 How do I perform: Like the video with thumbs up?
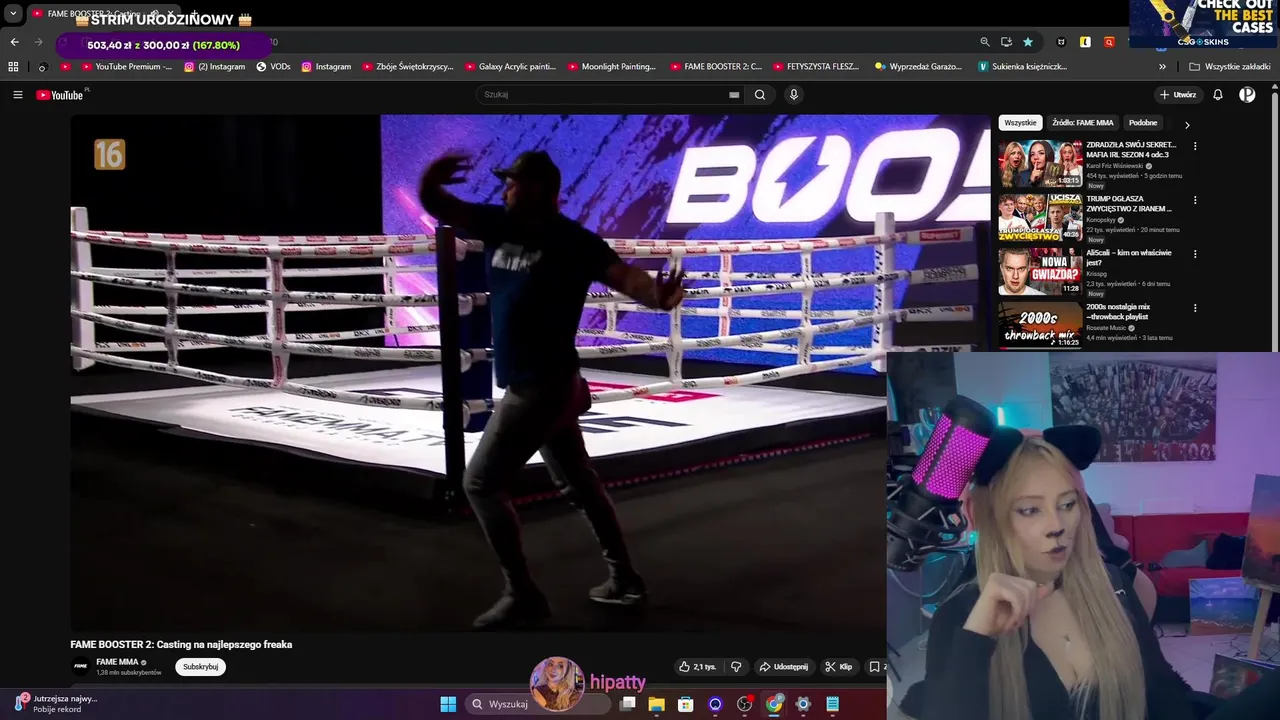[698, 667]
